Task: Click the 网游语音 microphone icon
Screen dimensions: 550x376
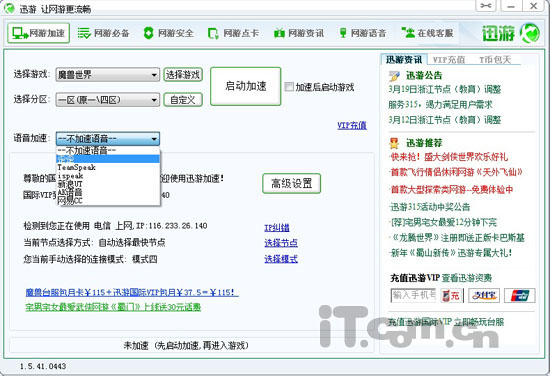Action: pyautogui.click(x=343, y=33)
